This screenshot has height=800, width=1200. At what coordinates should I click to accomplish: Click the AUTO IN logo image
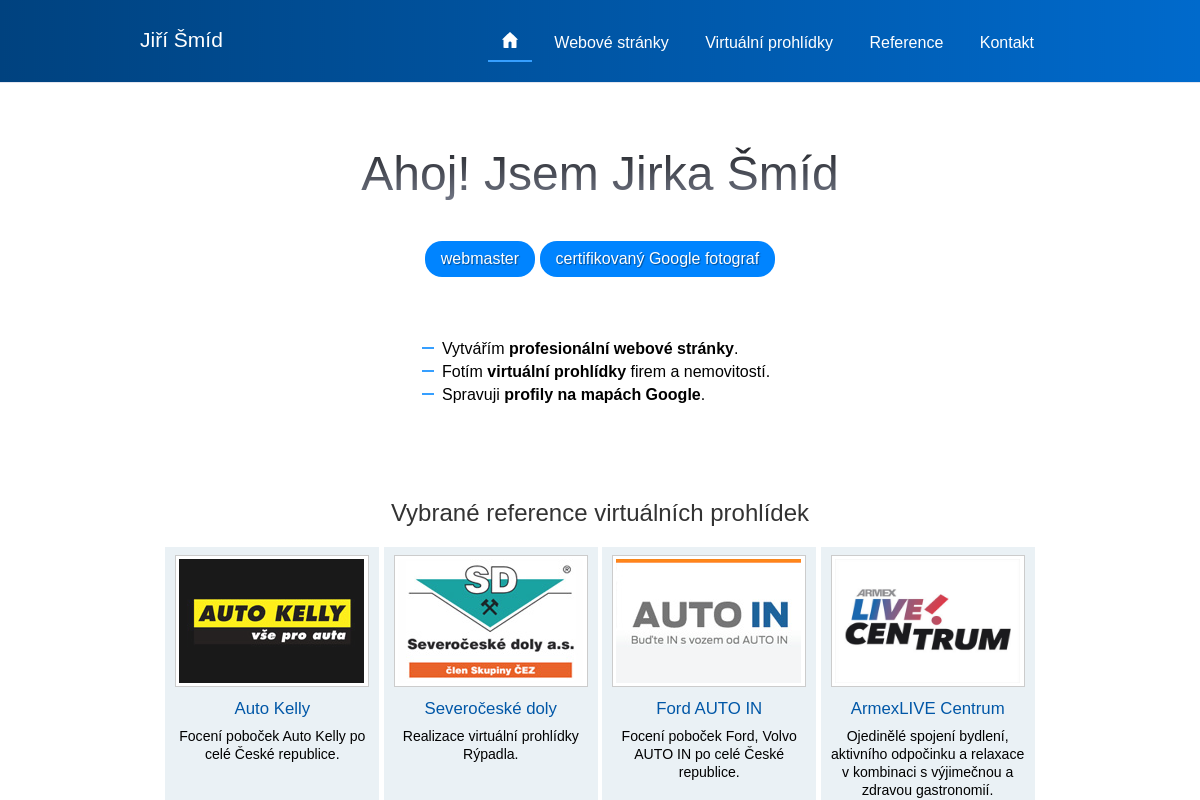(x=708, y=620)
